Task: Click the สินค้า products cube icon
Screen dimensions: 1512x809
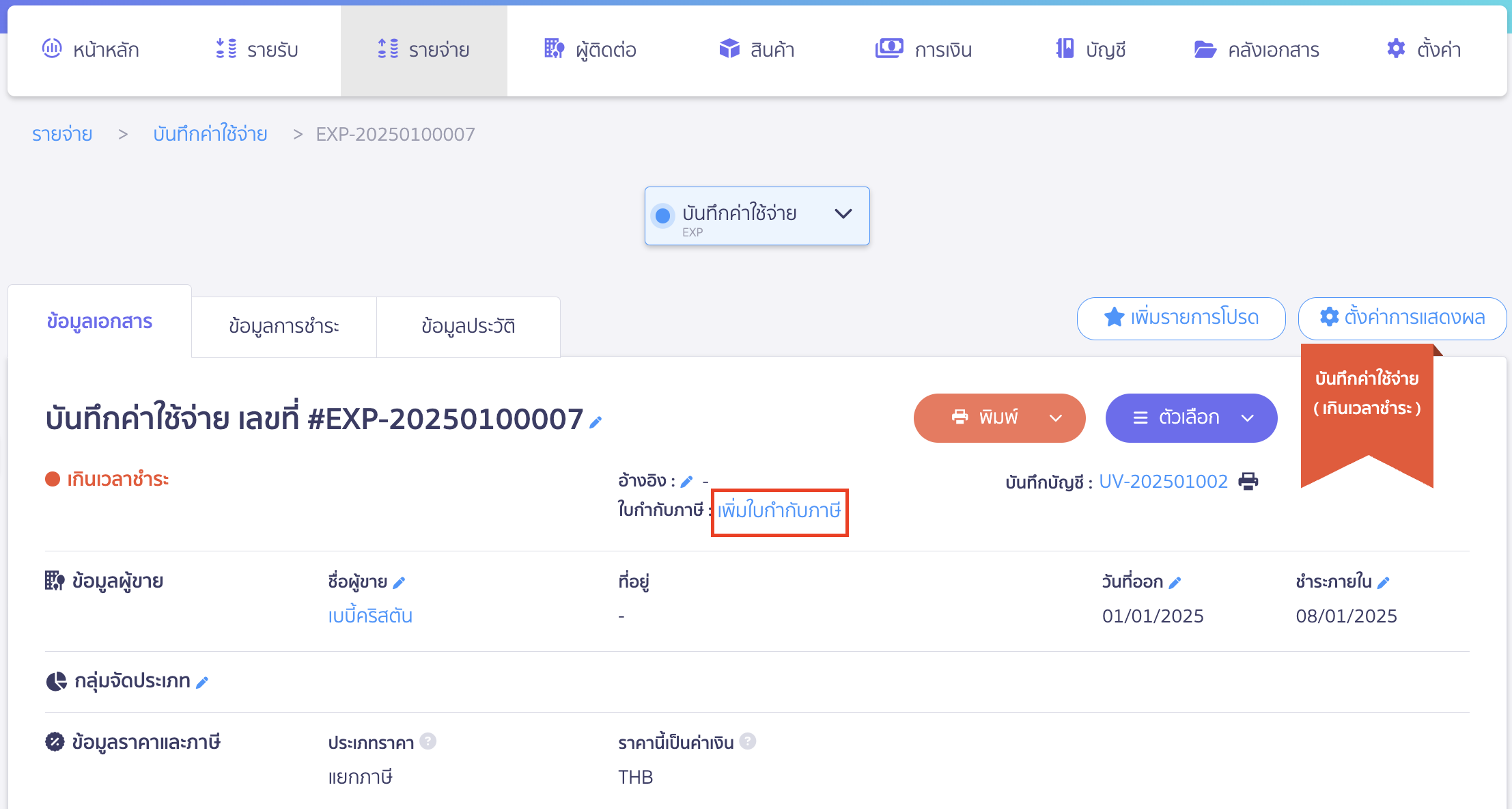Action: coord(729,49)
